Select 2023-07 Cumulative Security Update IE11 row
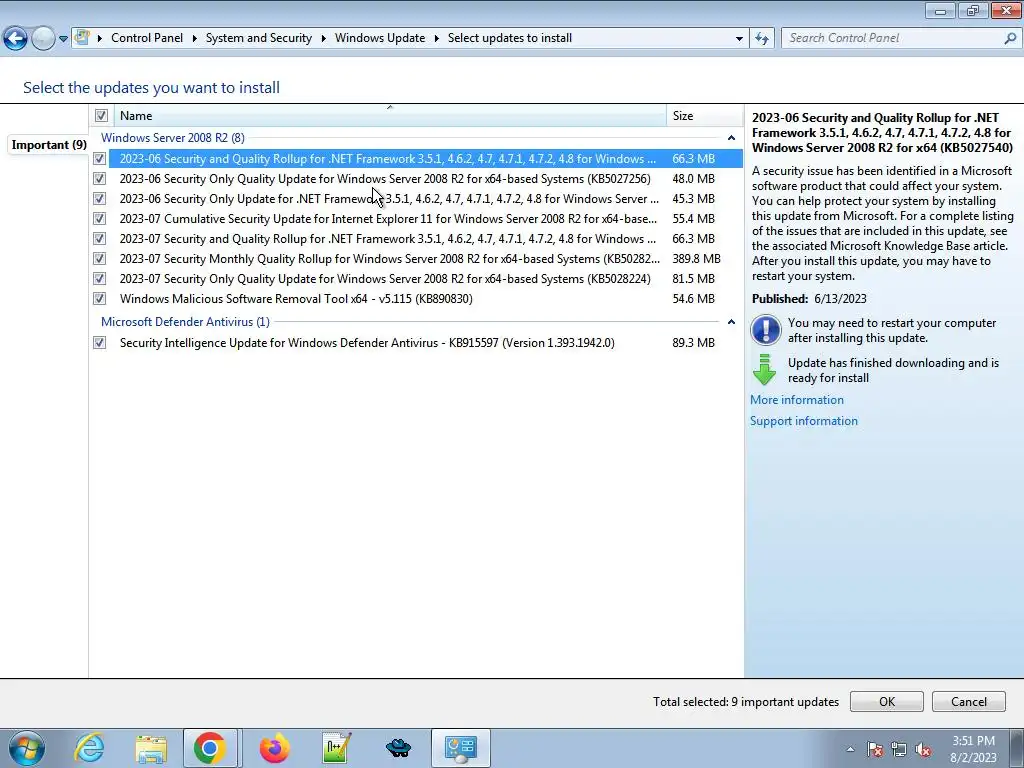The width and height of the screenshot is (1024, 768). pos(425,219)
